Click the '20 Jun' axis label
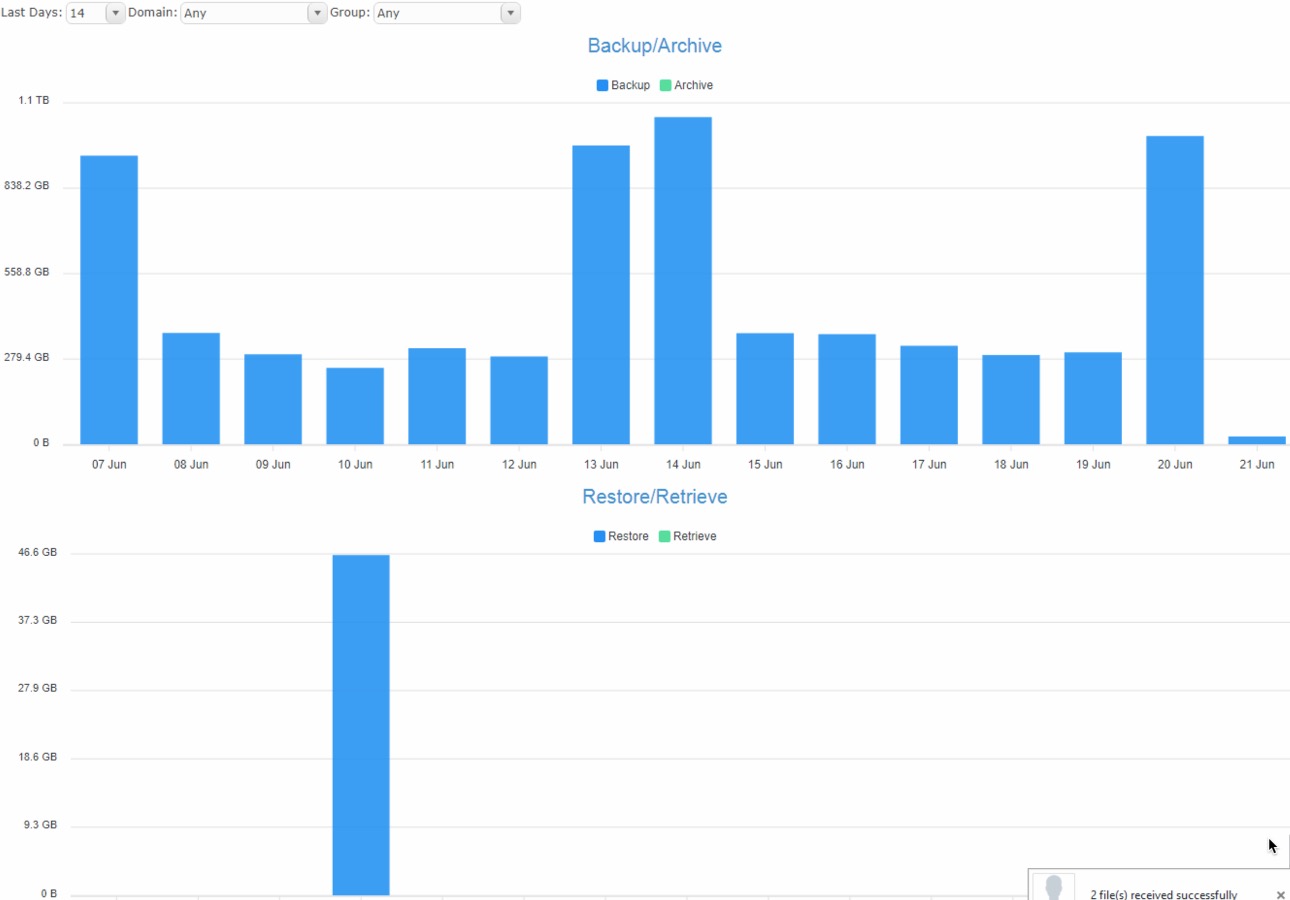 coord(1175,465)
